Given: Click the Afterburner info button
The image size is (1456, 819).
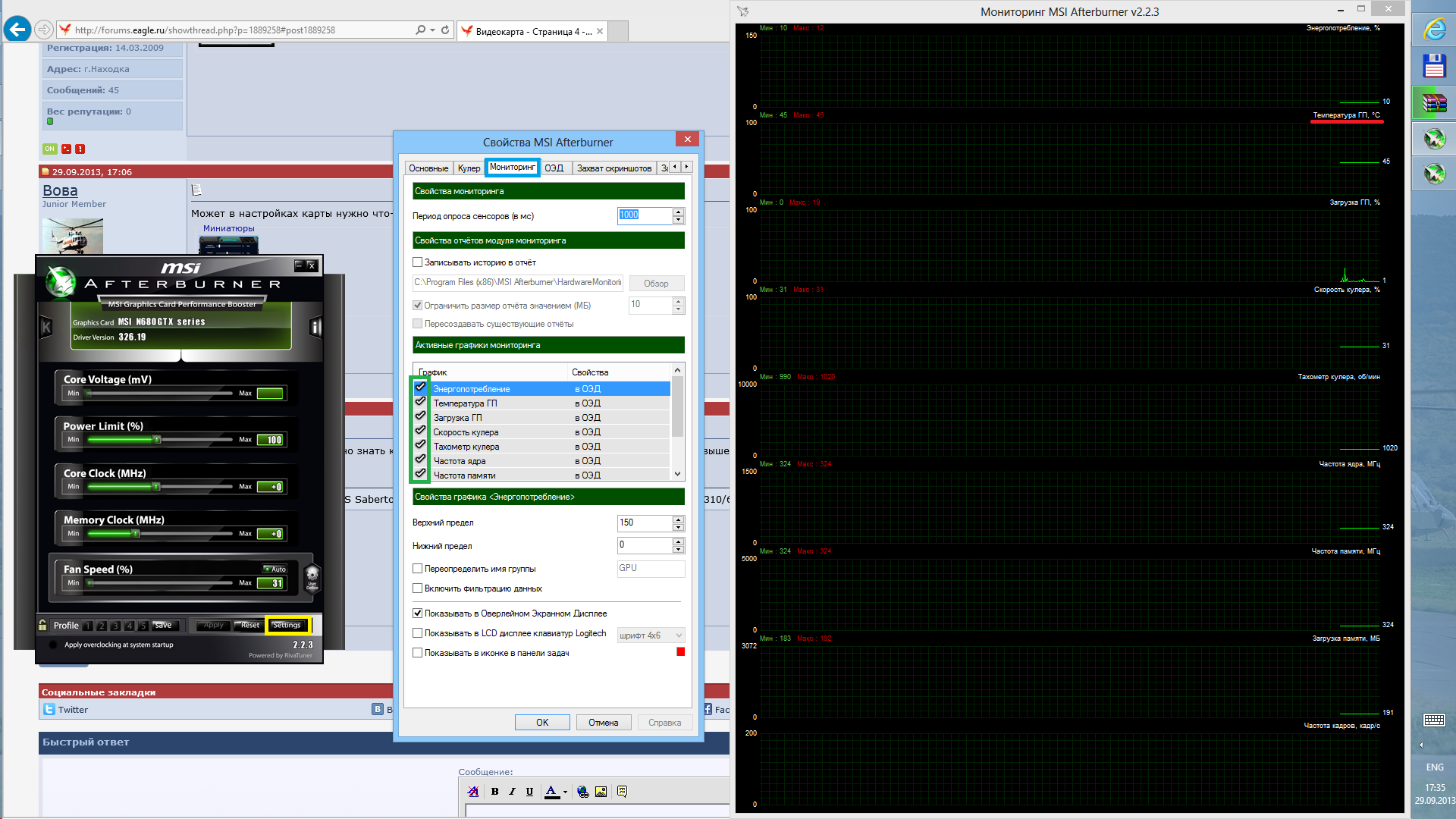Looking at the screenshot, I should 315,327.
